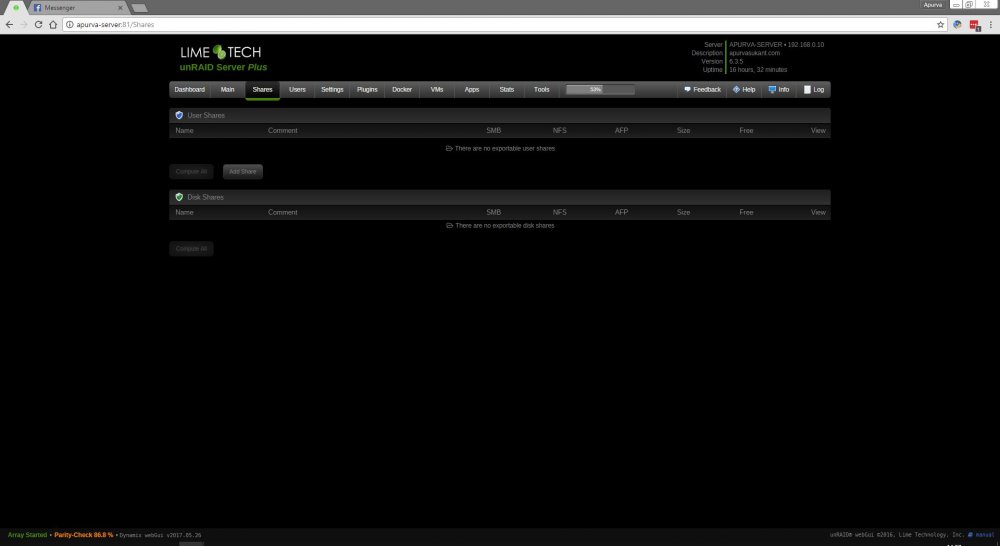Open the Plugins tab
Image resolution: width=1000 pixels, height=546 pixels.
coord(367,90)
